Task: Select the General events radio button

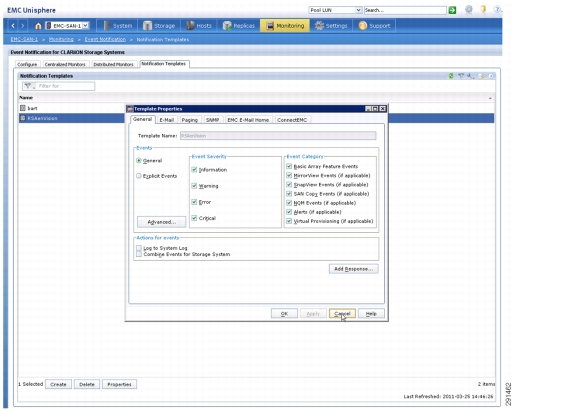Action: pos(139,161)
